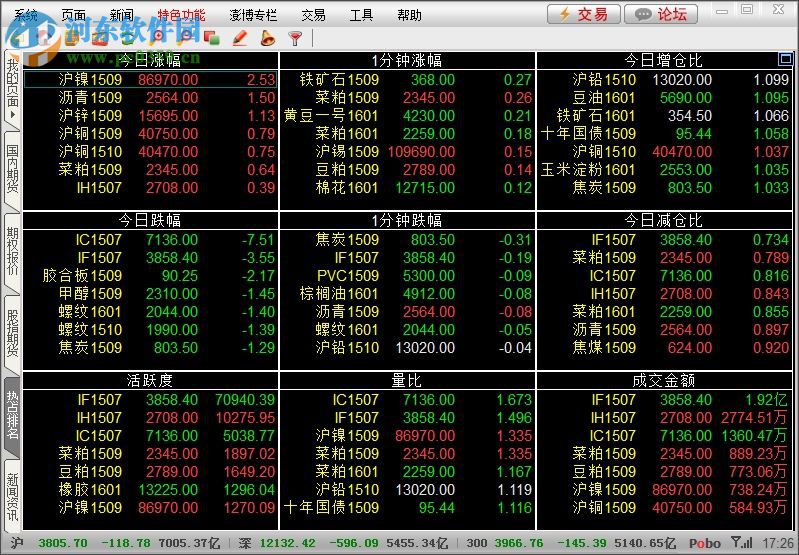This screenshot has height=555, width=799.
Task: Switch to the 国内期货 side tab
Action: (12, 168)
